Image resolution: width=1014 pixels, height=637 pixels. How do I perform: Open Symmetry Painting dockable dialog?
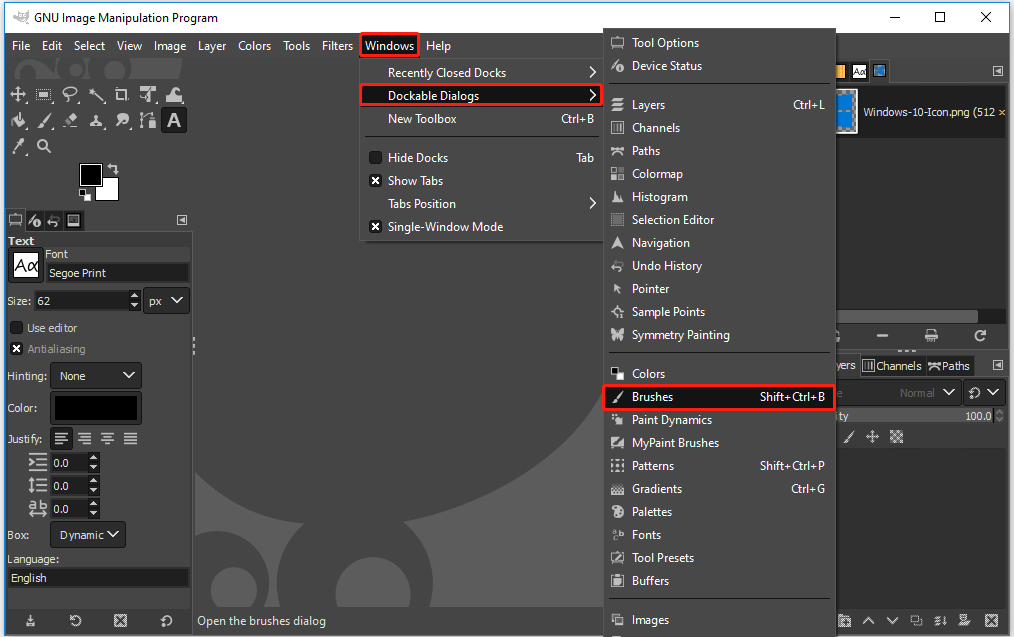(x=719, y=335)
